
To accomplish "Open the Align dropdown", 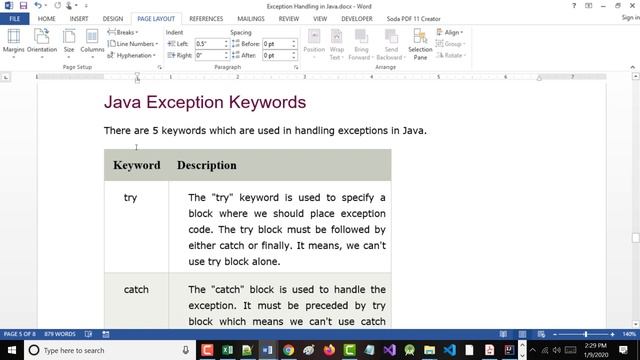I will point(449,32).
